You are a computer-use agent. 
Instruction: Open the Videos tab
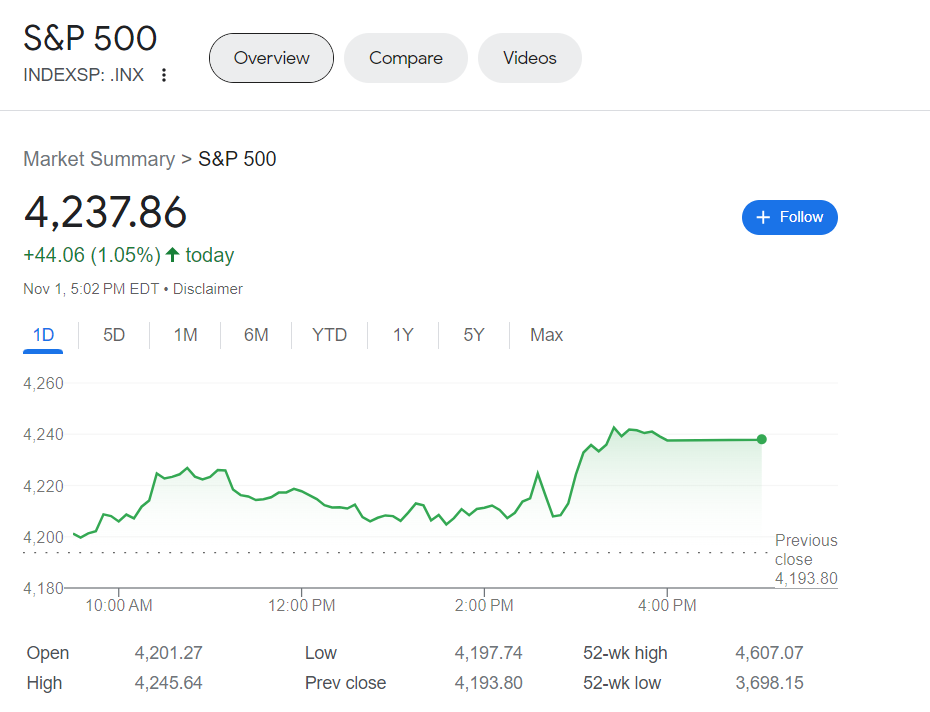tap(530, 58)
